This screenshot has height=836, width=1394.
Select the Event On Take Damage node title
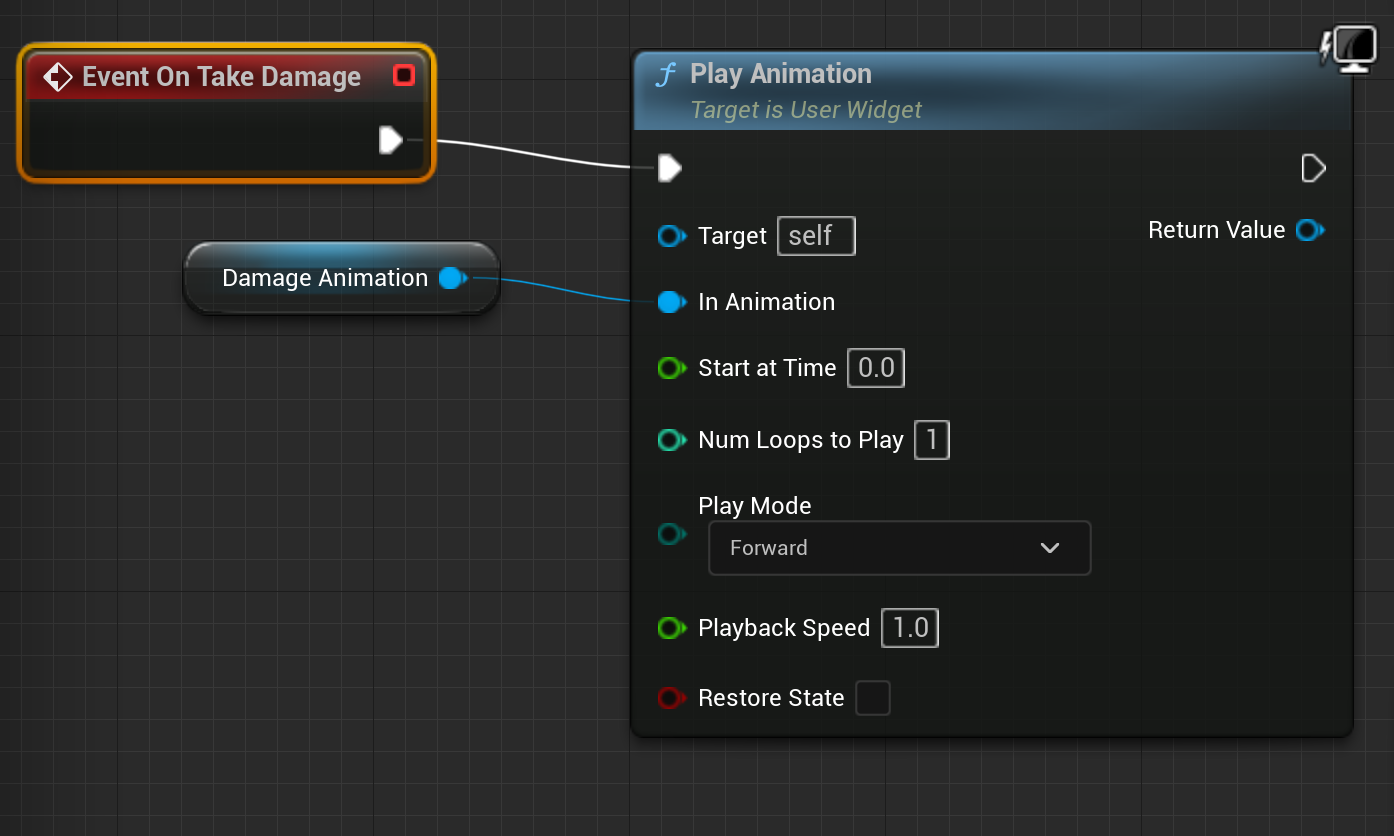coord(221,77)
